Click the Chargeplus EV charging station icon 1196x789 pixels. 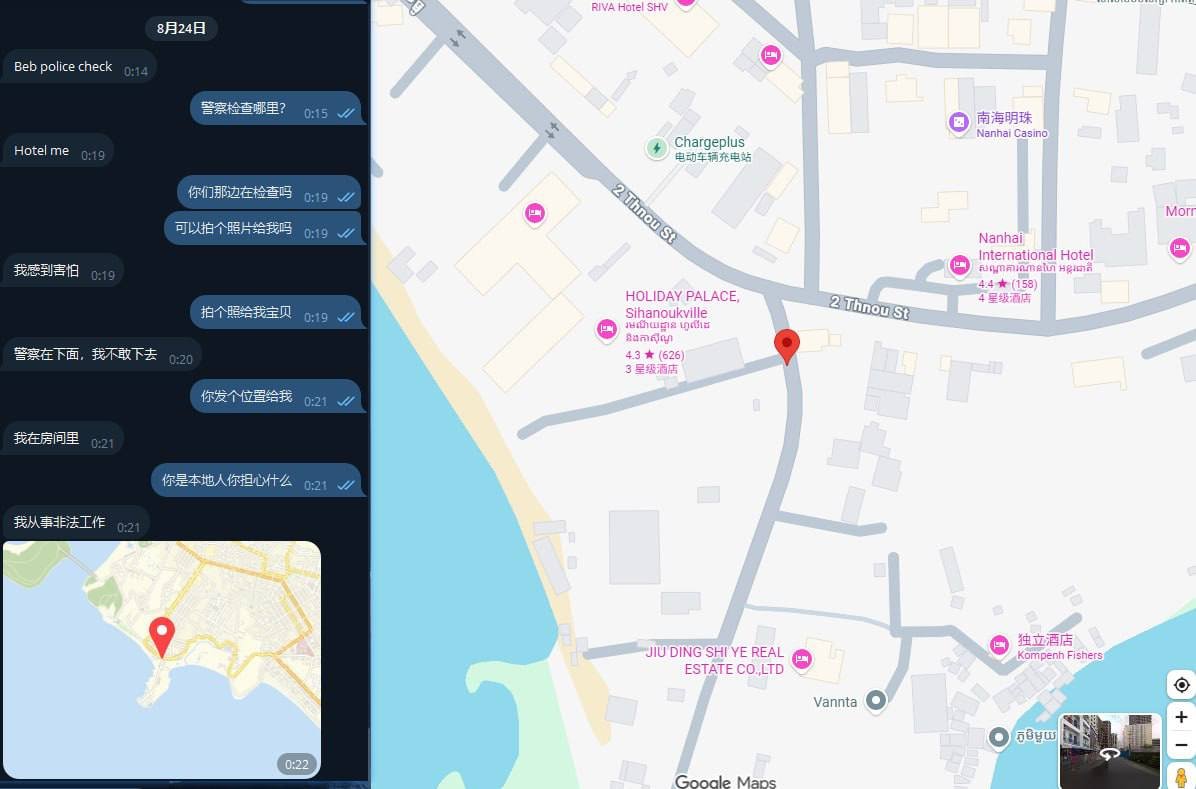pyautogui.click(x=656, y=148)
